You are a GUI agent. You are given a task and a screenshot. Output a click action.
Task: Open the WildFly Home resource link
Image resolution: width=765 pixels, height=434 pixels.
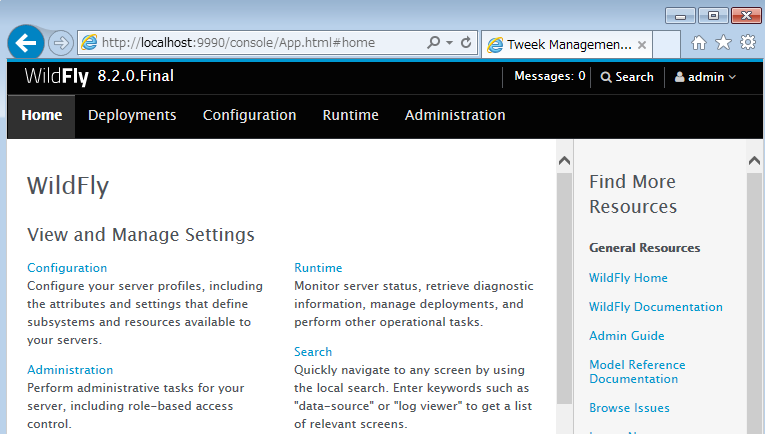point(628,277)
